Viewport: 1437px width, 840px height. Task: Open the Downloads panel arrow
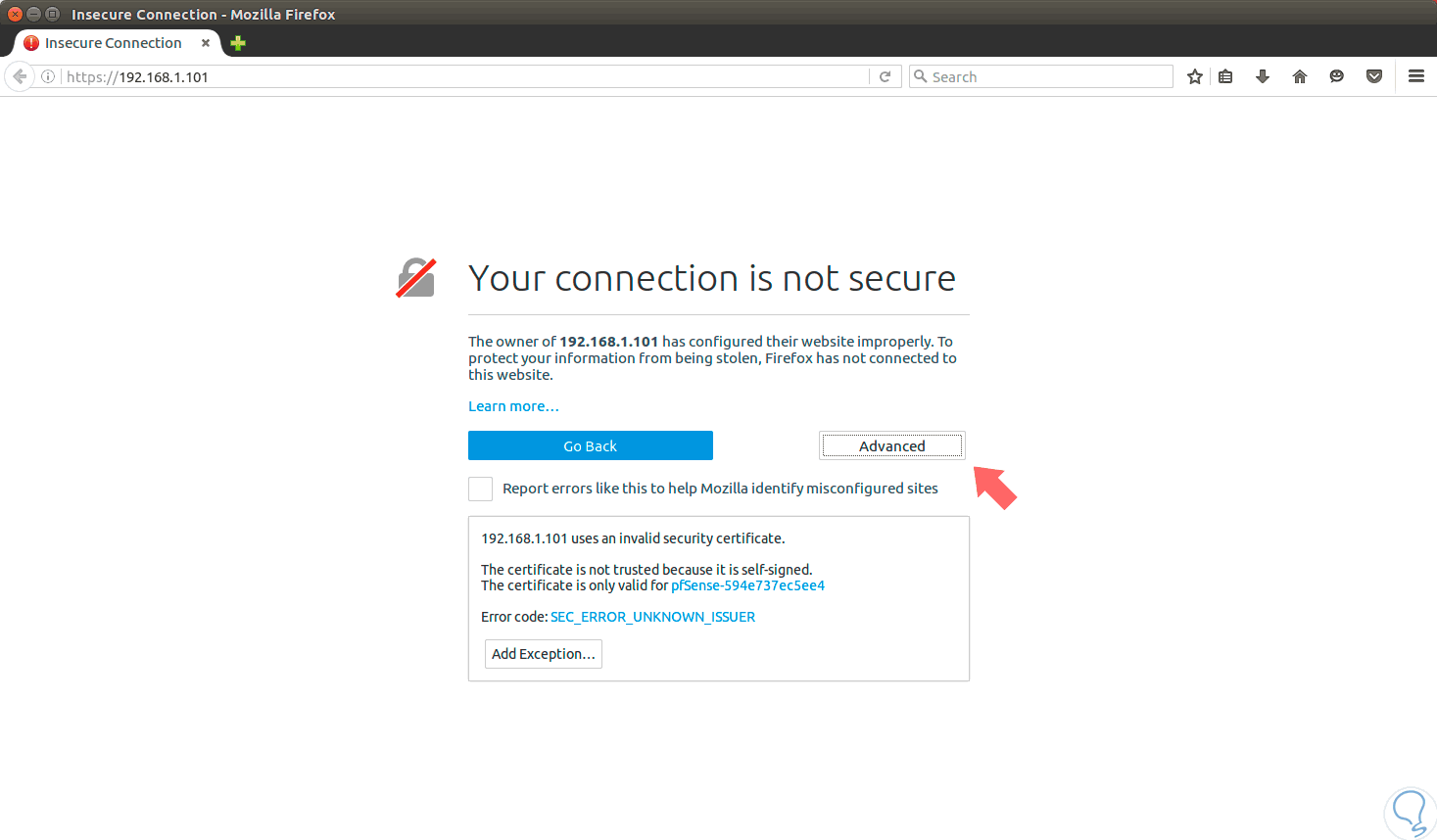pyautogui.click(x=1263, y=76)
